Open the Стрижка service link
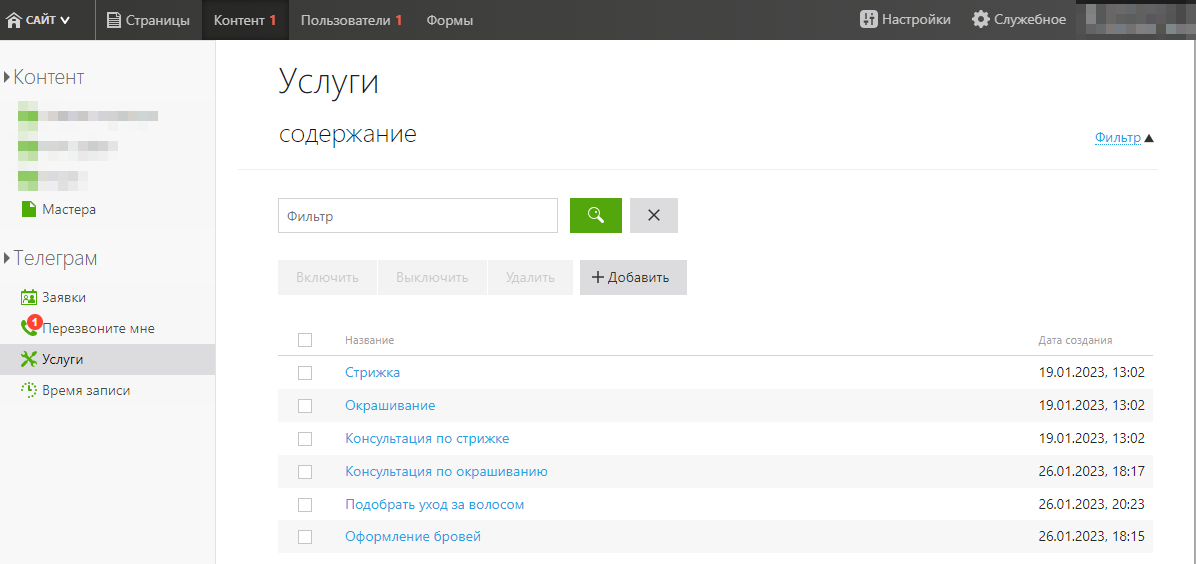Image resolution: width=1196 pixels, height=564 pixels. pos(372,372)
